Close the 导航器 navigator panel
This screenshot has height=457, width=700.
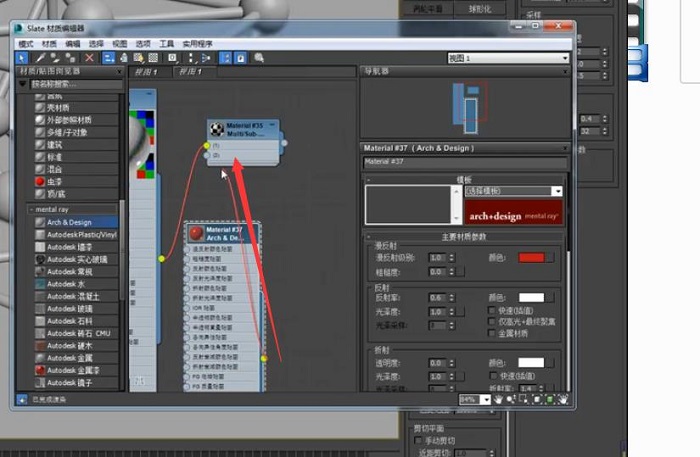pyautogui.click(x=566, y=71)
